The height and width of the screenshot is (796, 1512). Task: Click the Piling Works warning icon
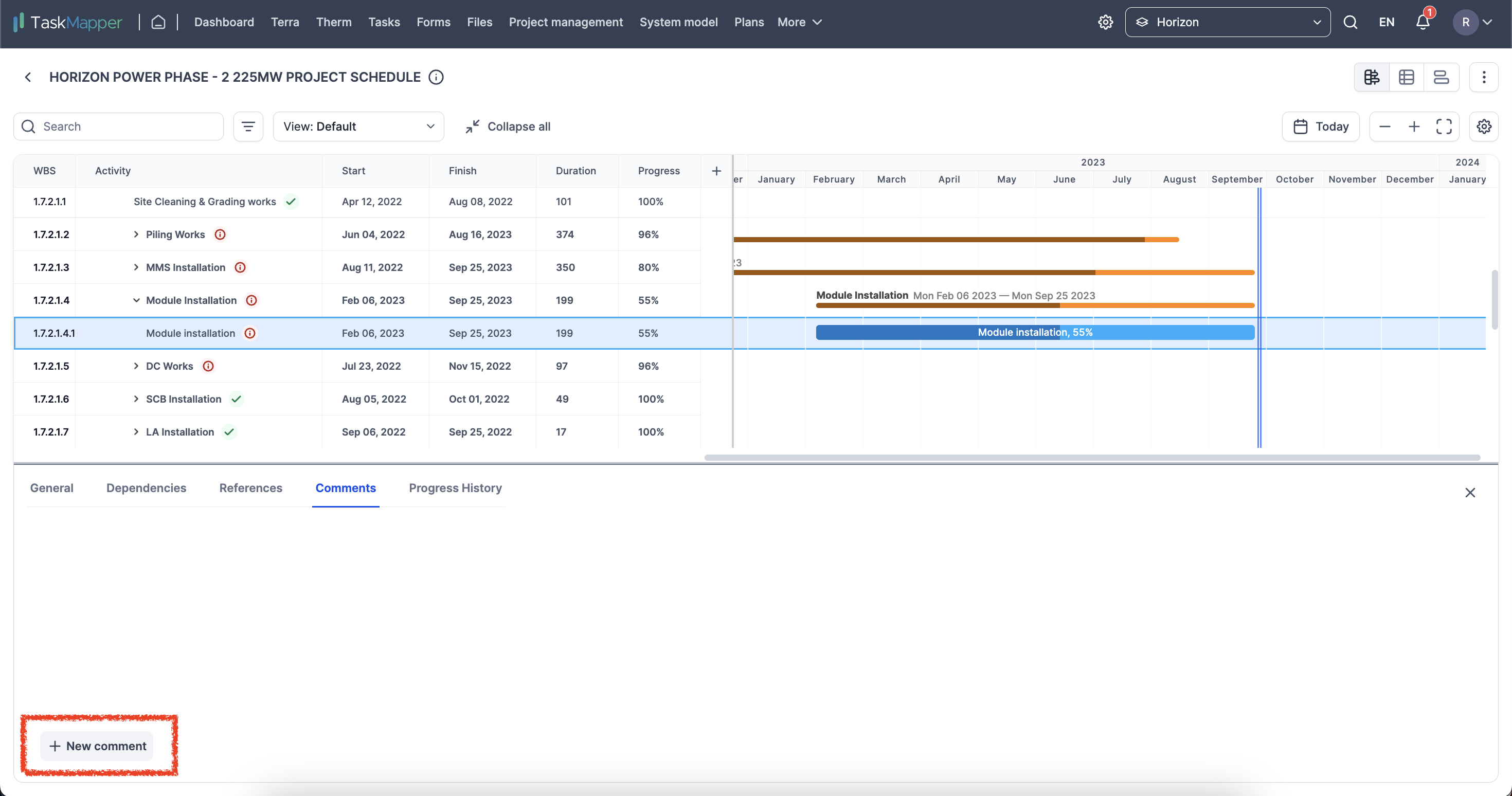pos(220,235)
